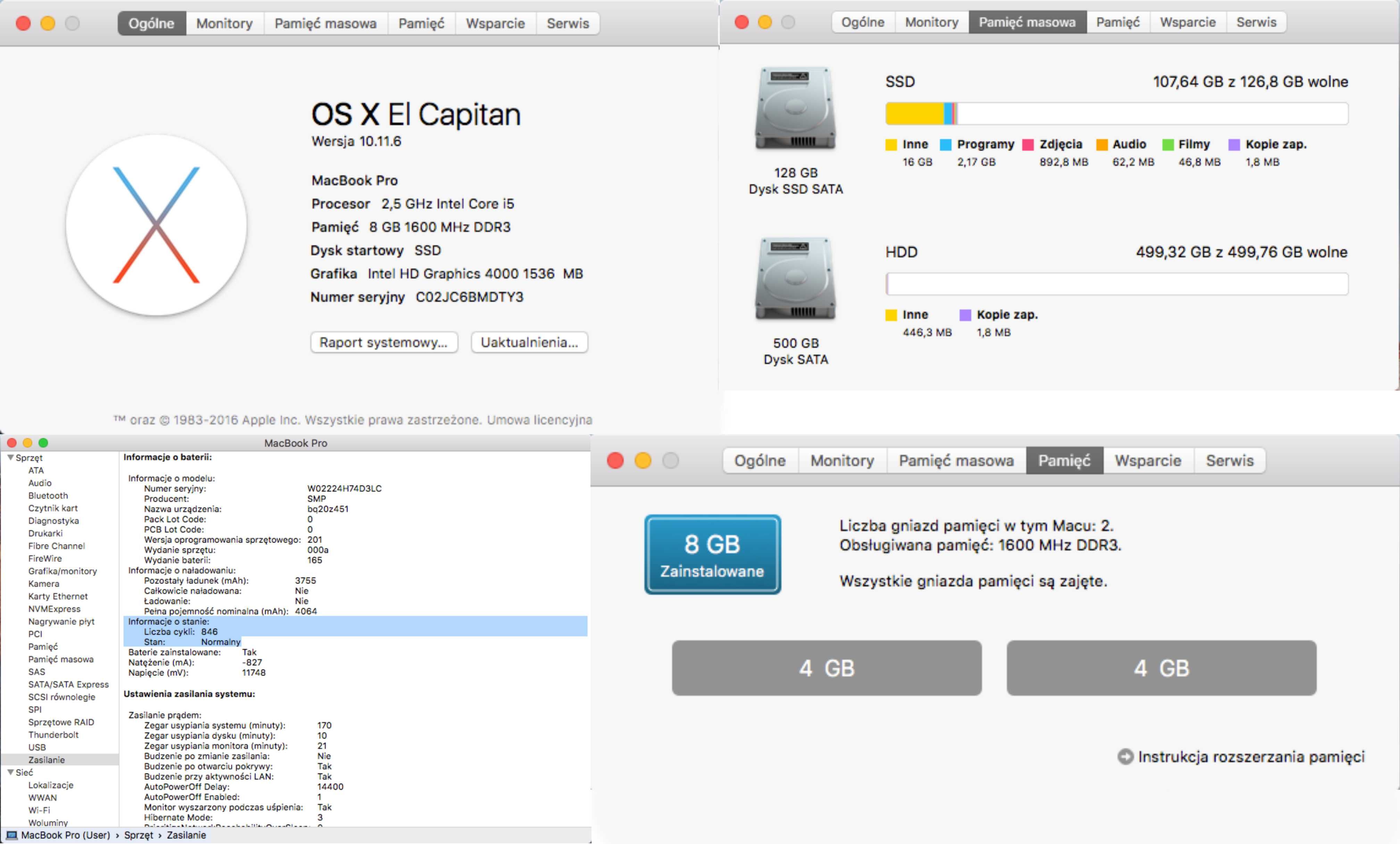Collapse the Sieć tree section
This screenshot has height=844, width=1400.
[x=10, y=772]
